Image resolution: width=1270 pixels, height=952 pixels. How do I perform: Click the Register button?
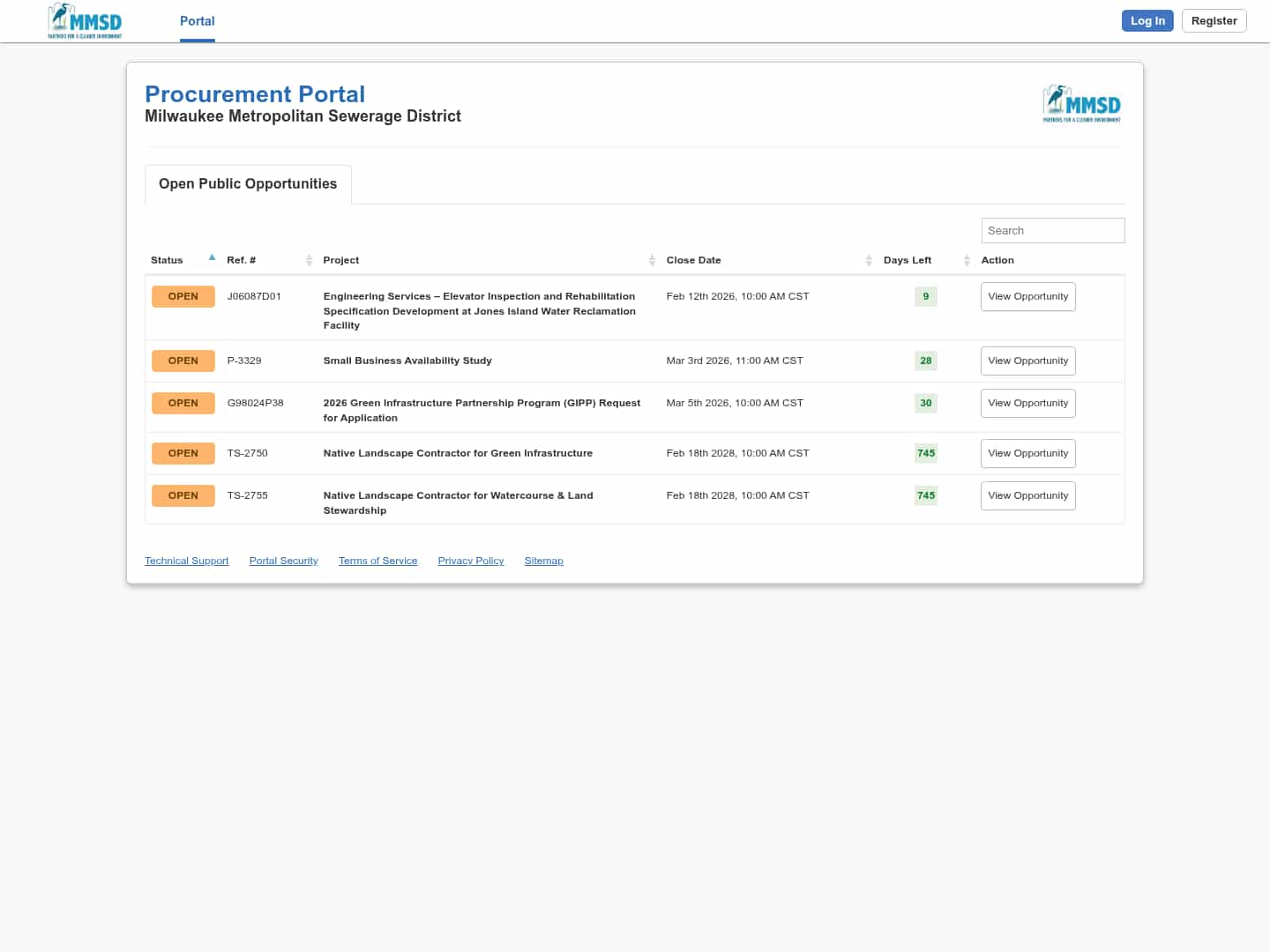[1214, 21]
